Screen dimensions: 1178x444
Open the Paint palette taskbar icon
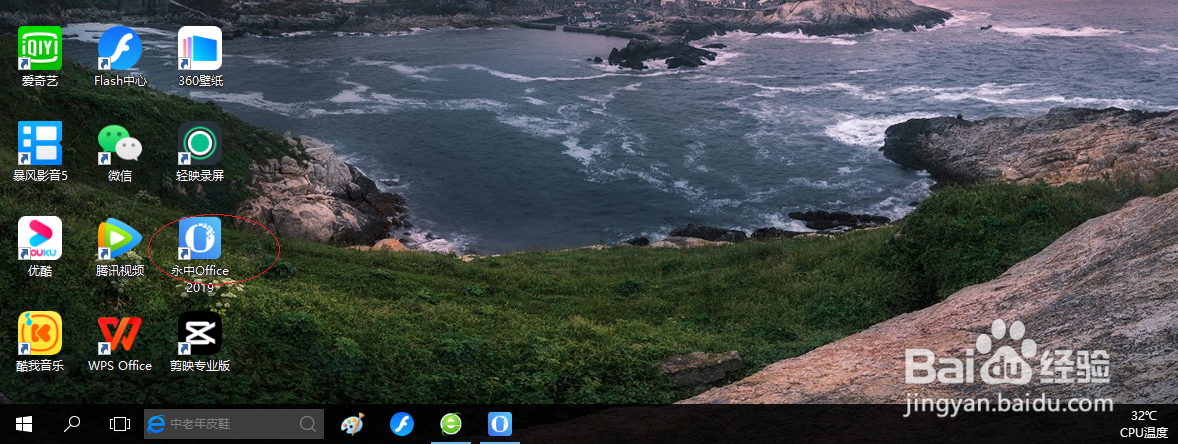tap(351, 424)
